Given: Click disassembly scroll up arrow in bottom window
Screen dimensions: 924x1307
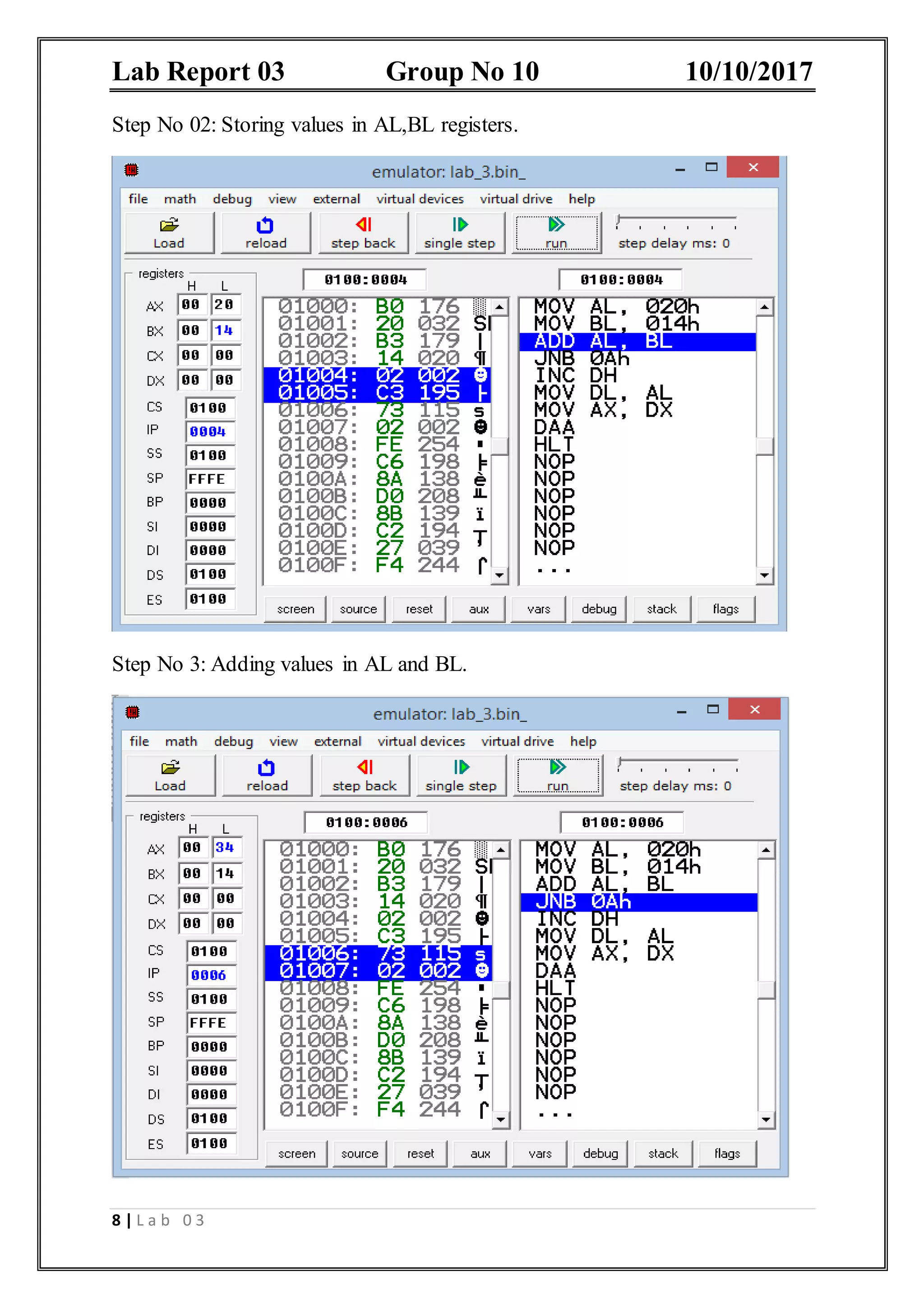Looking at the screenshot, I should coord(766,850).
